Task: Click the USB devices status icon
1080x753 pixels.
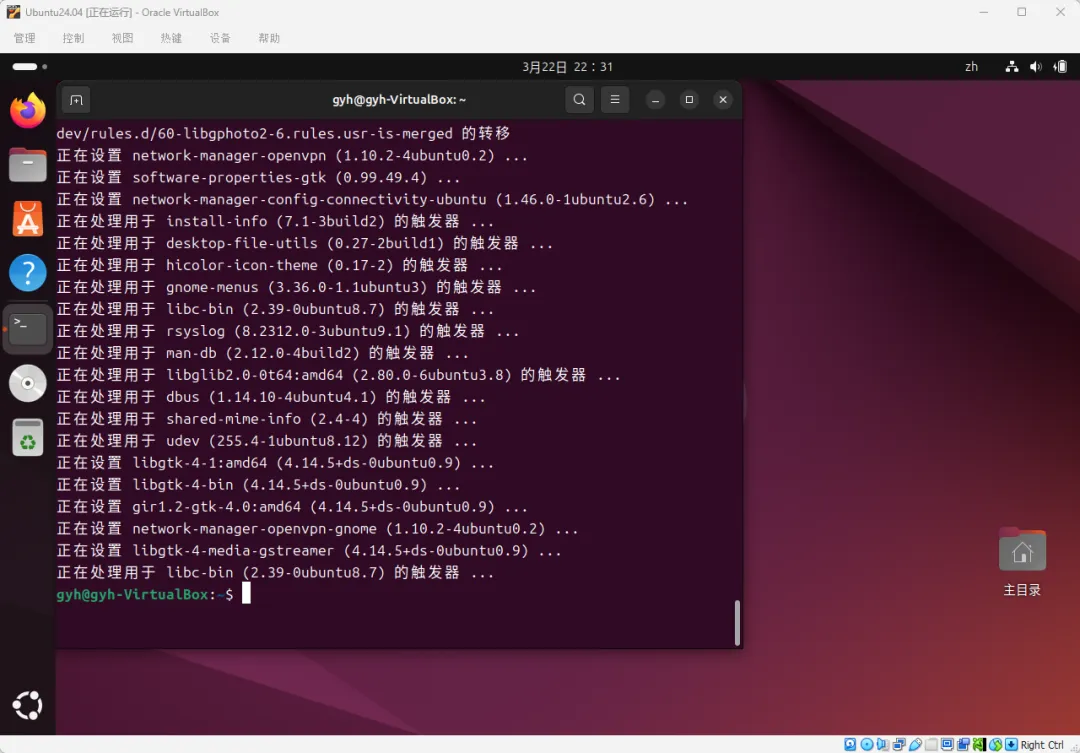Action: [915, 745]
